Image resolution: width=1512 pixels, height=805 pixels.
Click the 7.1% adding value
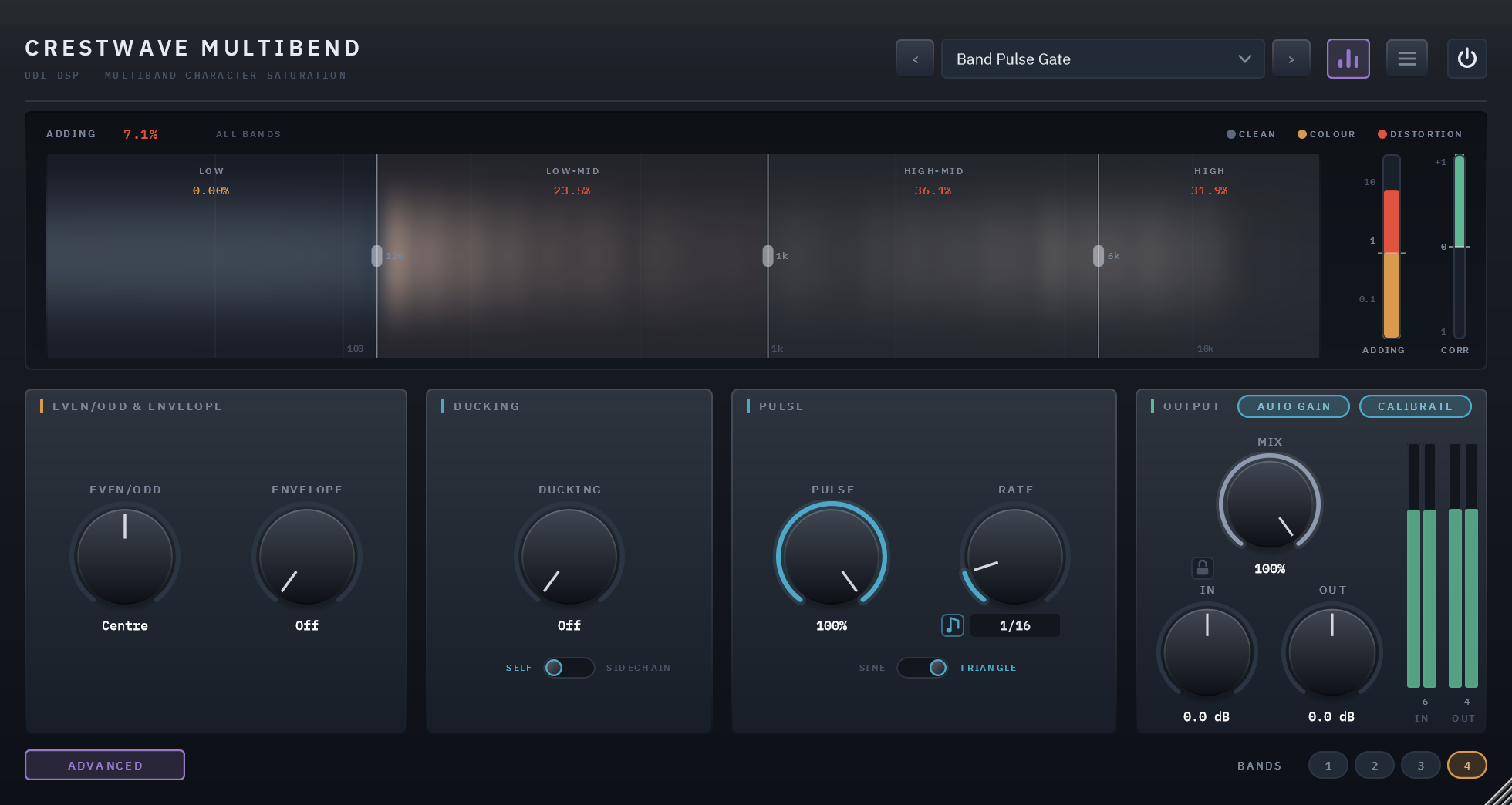(140, 134)
